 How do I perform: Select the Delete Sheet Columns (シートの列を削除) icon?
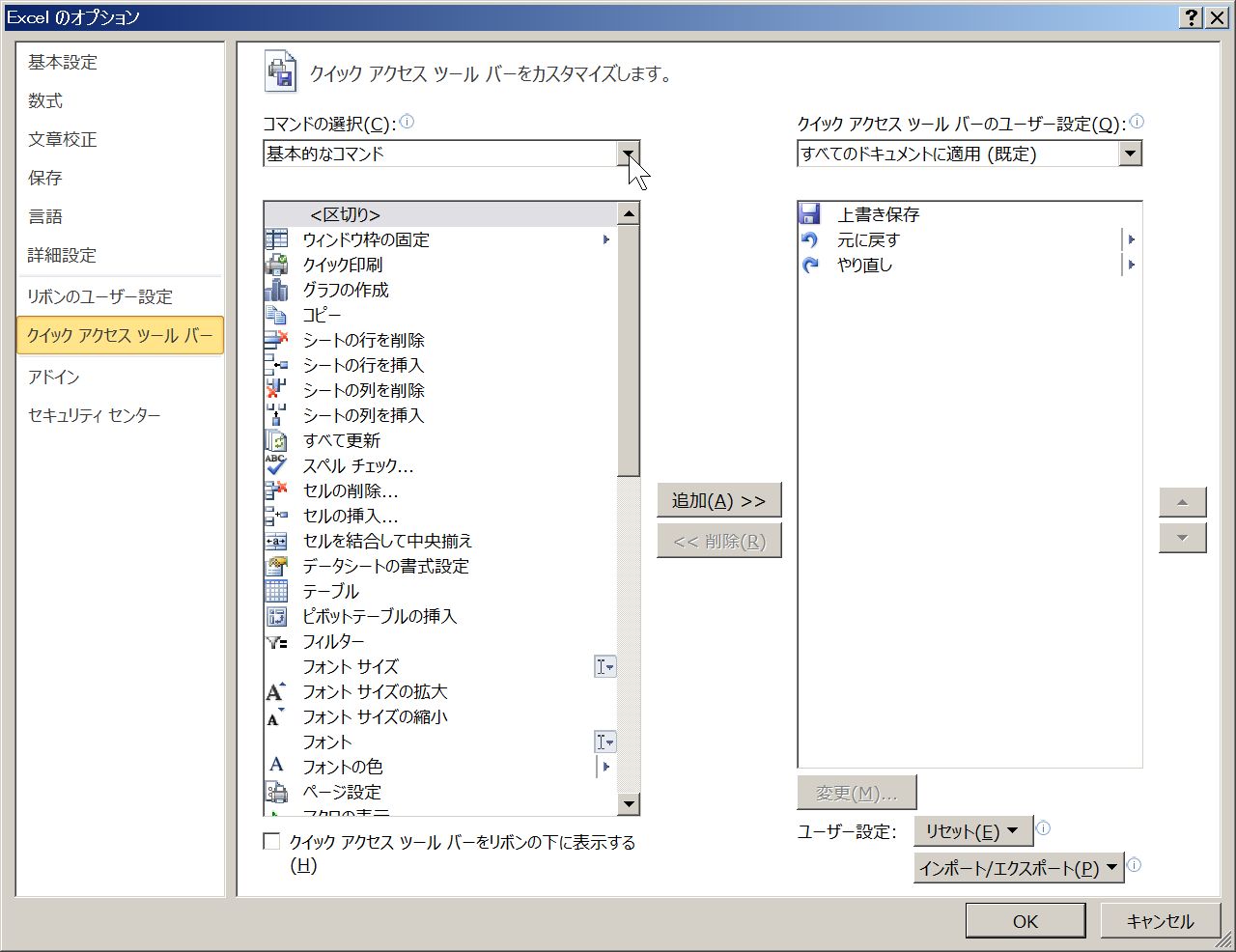[x=276, y=390]
